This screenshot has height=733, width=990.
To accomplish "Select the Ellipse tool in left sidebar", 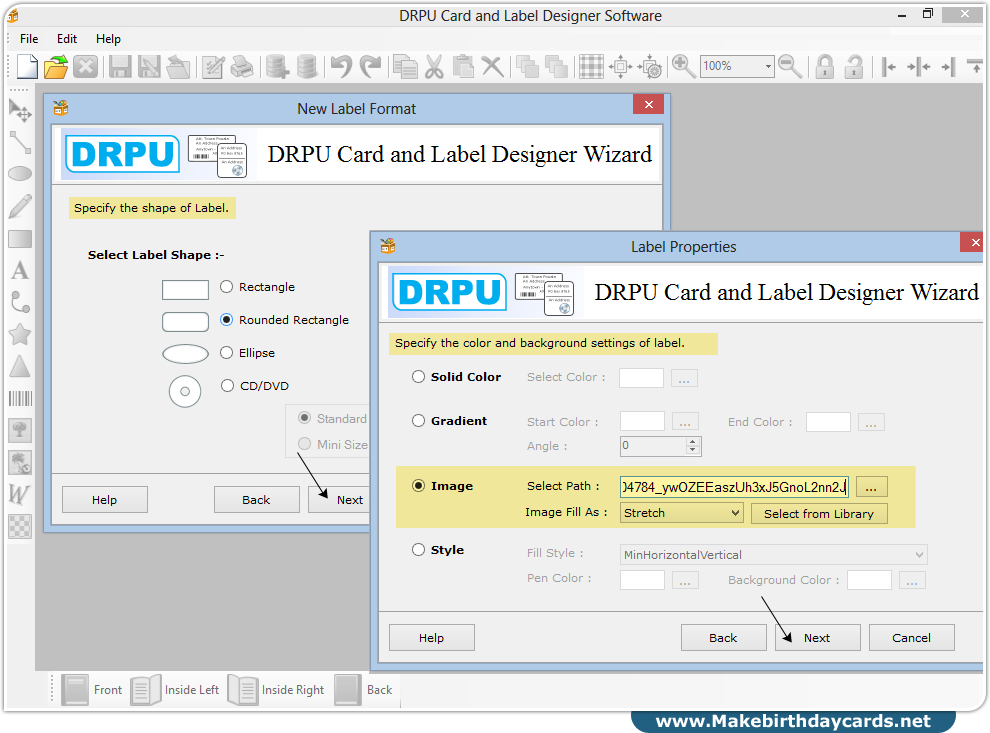I will 20,173.
